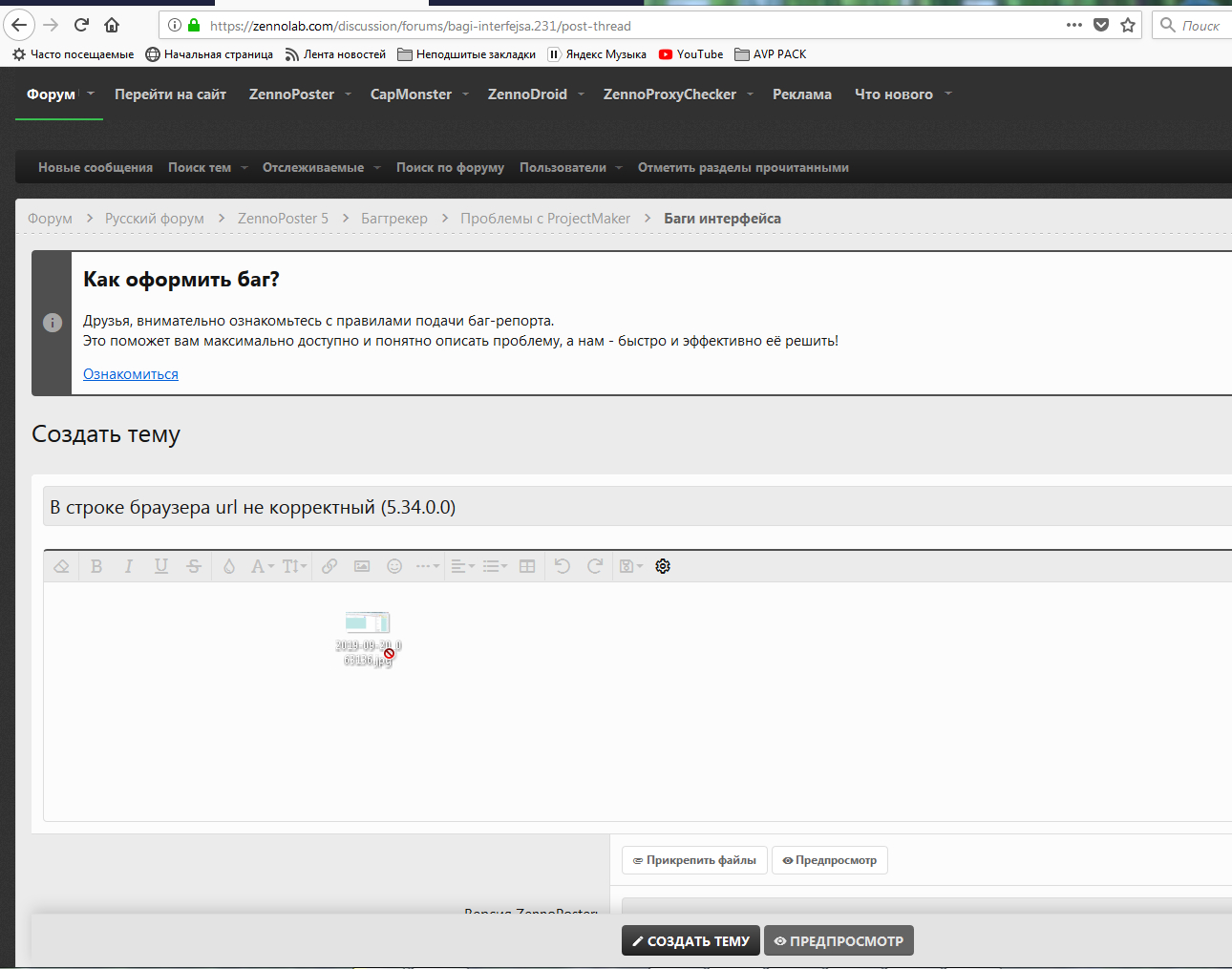
Task: Click the thread title input field
Action: point(637,507)
